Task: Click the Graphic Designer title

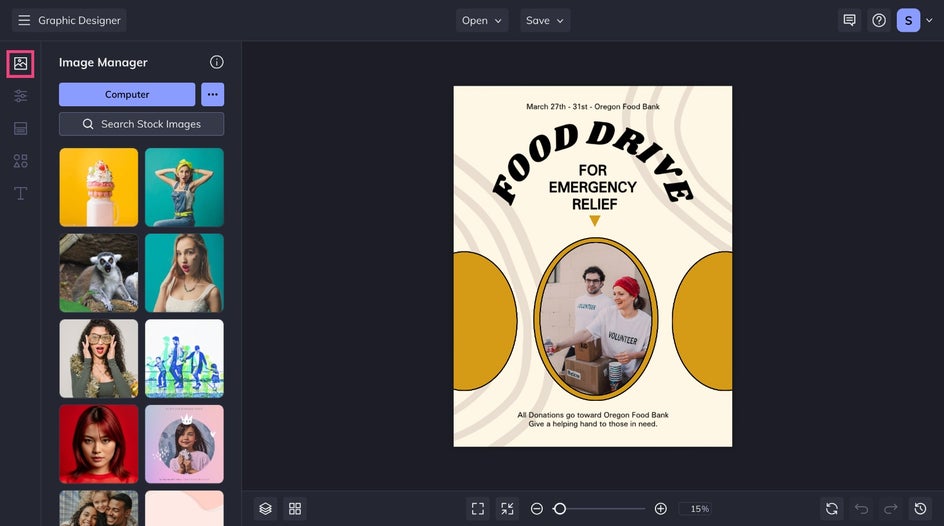Action: coord(79,20)
